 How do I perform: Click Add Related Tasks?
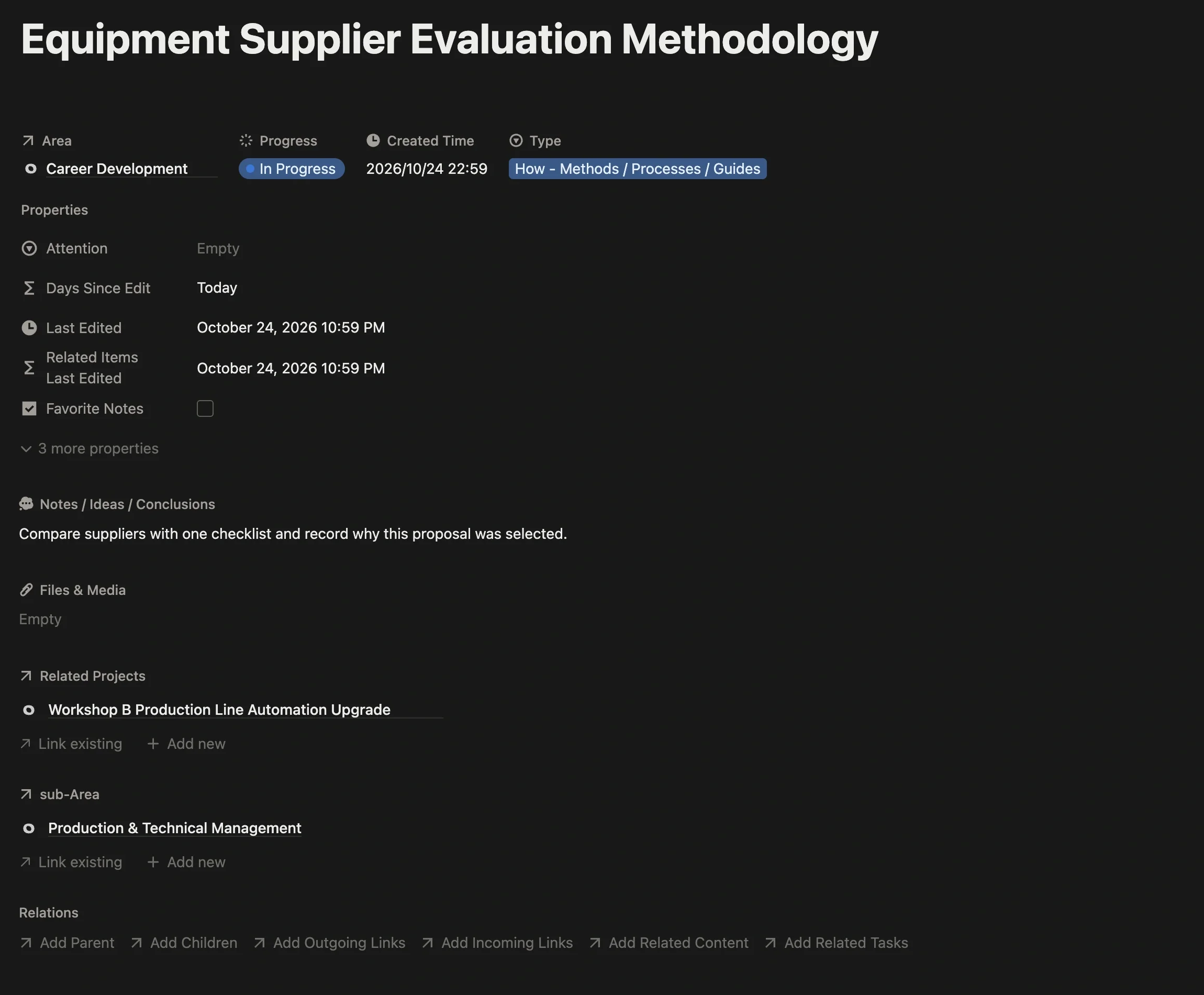[837, 943]
